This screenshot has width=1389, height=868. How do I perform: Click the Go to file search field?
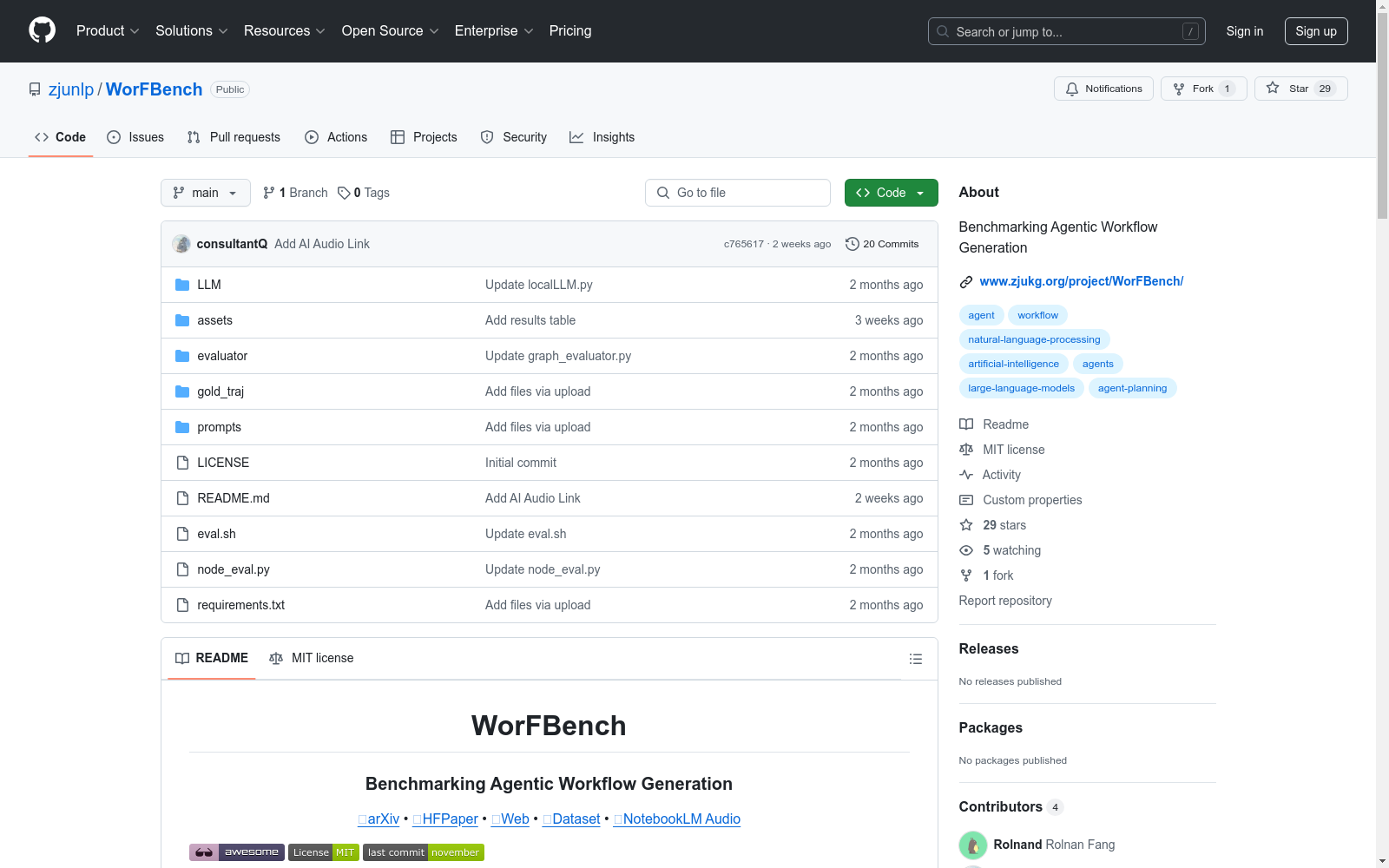click(x=738, y=193)
